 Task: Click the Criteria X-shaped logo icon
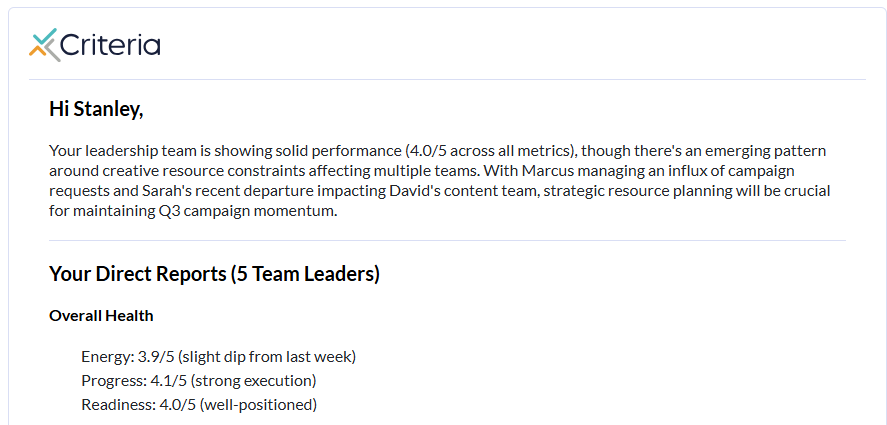[43, 45]
